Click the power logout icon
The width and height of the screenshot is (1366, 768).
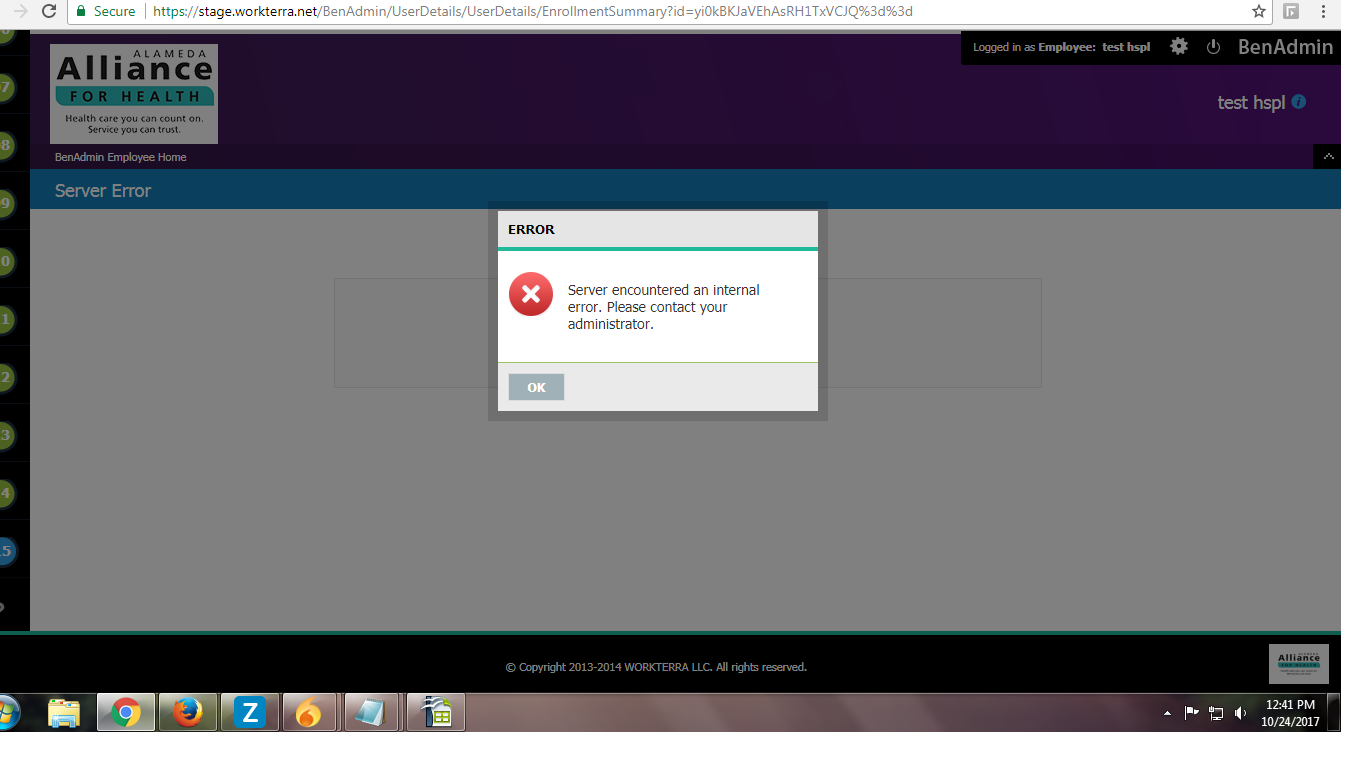1213,47
